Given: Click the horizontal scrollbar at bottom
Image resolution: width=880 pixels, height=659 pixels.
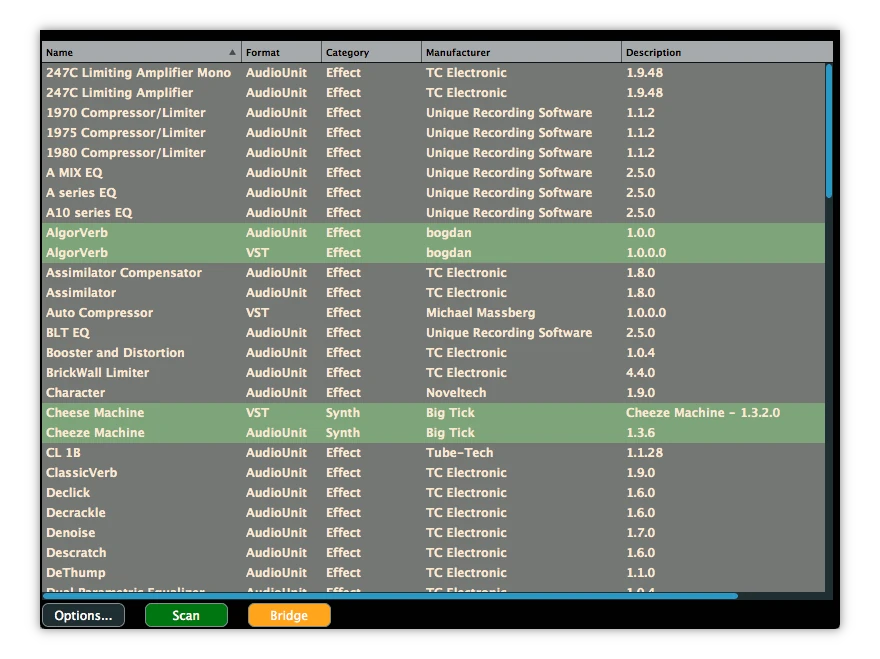Looking at the screenshot, I should [390, 596].
